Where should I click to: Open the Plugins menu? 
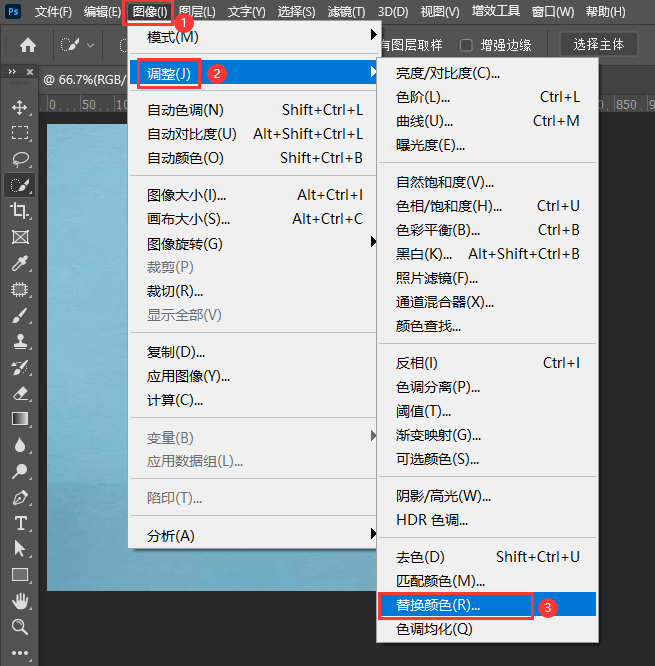[x=496, y=11]
